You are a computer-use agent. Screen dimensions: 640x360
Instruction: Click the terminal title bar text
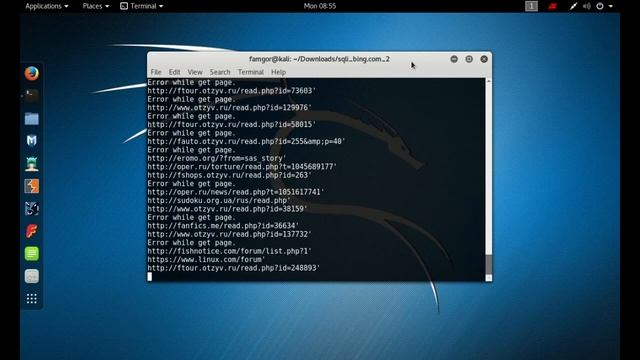[319, 59]
